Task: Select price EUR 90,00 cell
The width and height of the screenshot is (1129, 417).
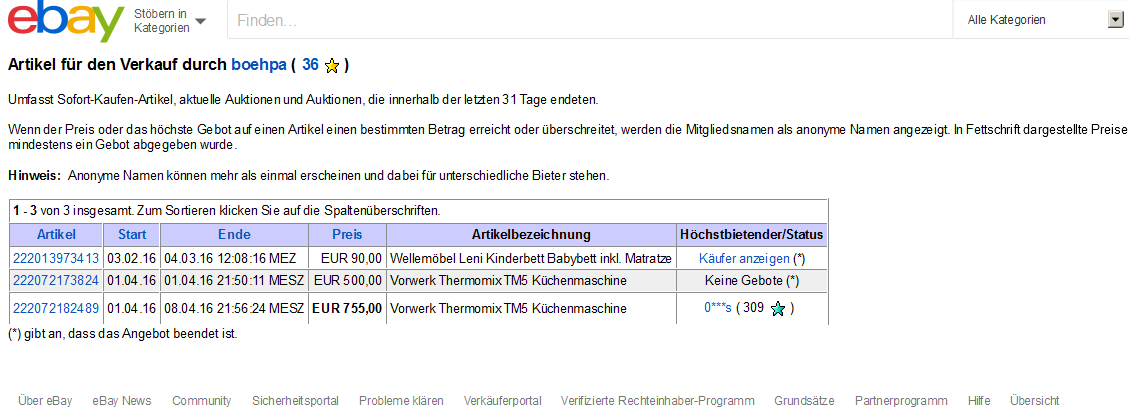Action: [x=348, y=258]
